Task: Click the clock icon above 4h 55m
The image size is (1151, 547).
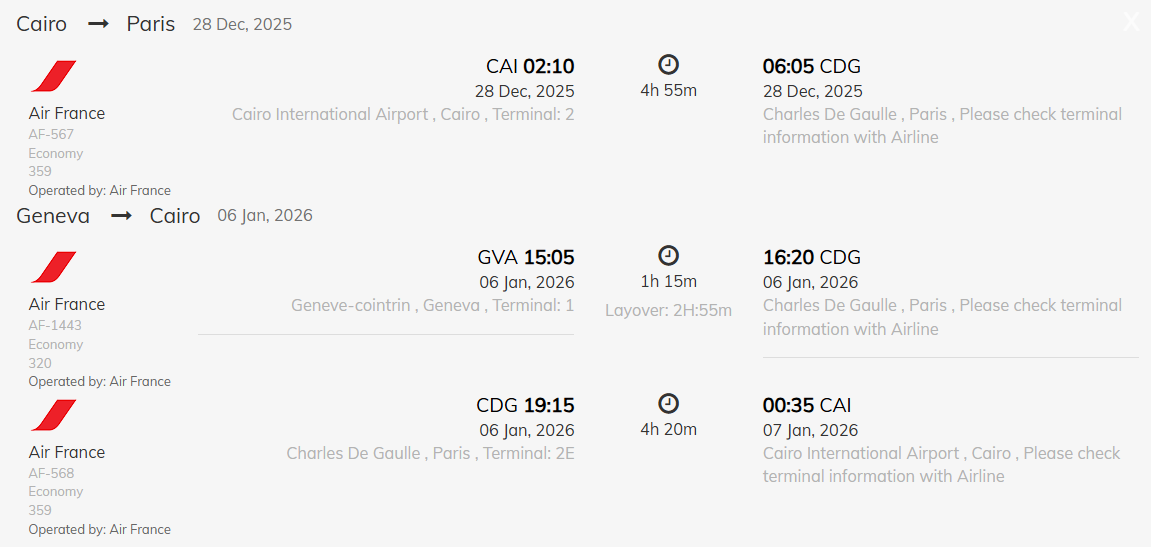Action: [668, 65]
